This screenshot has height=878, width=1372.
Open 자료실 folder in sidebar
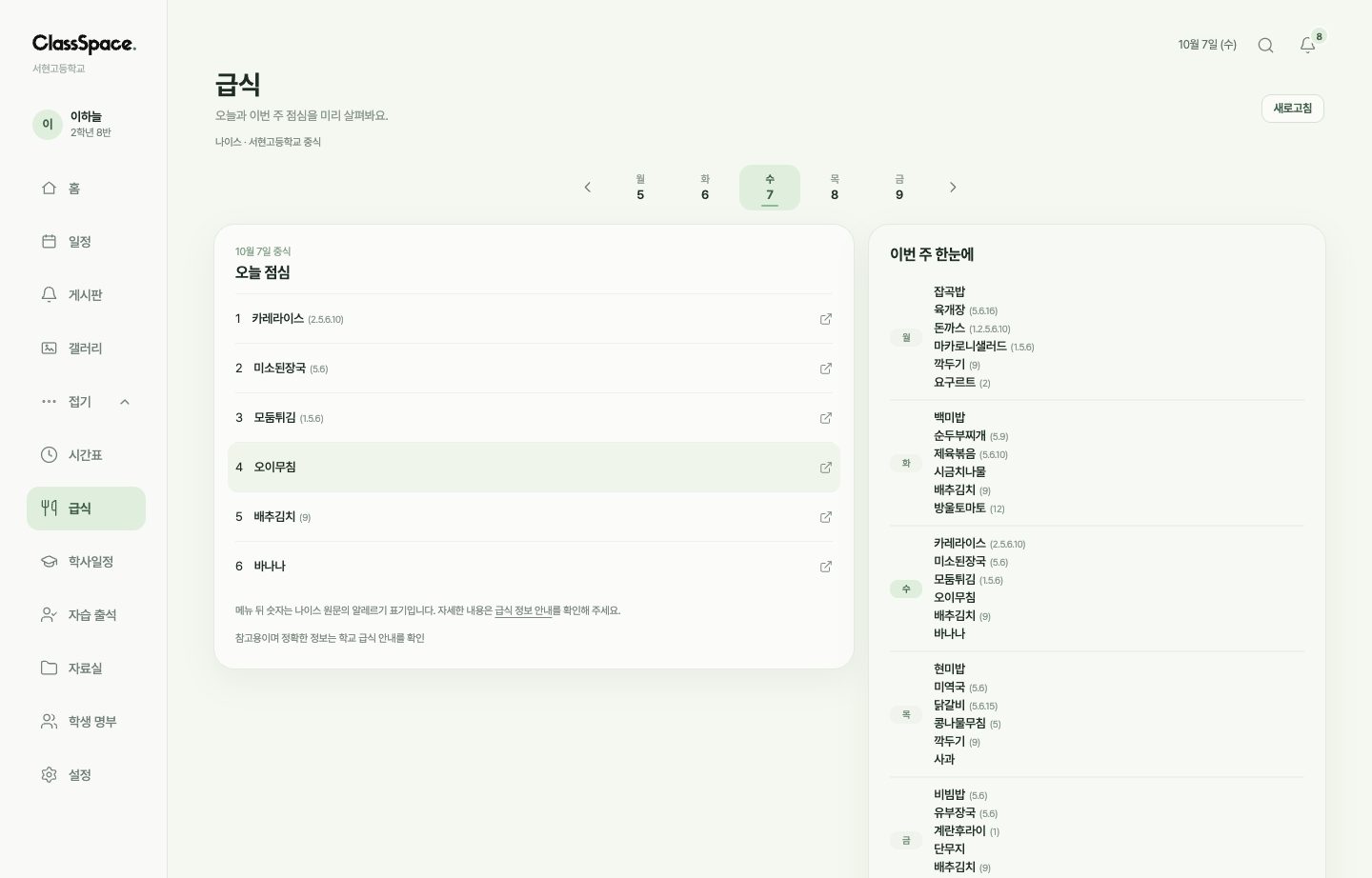tap(86, 668)
